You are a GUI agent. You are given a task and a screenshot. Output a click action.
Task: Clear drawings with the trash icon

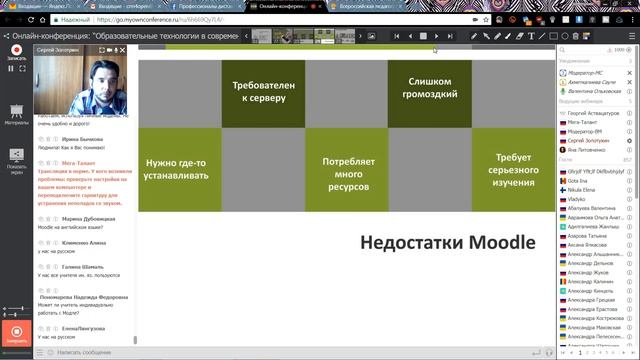pyautogui.click(x=576, y=36)
